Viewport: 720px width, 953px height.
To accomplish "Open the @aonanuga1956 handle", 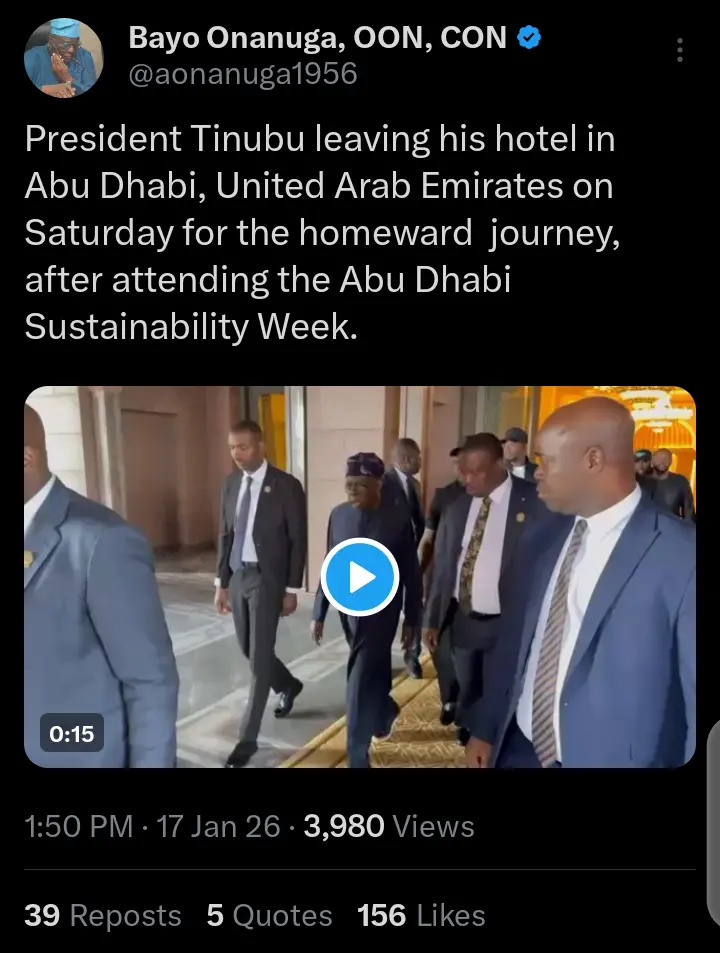I will pos(242,74).
